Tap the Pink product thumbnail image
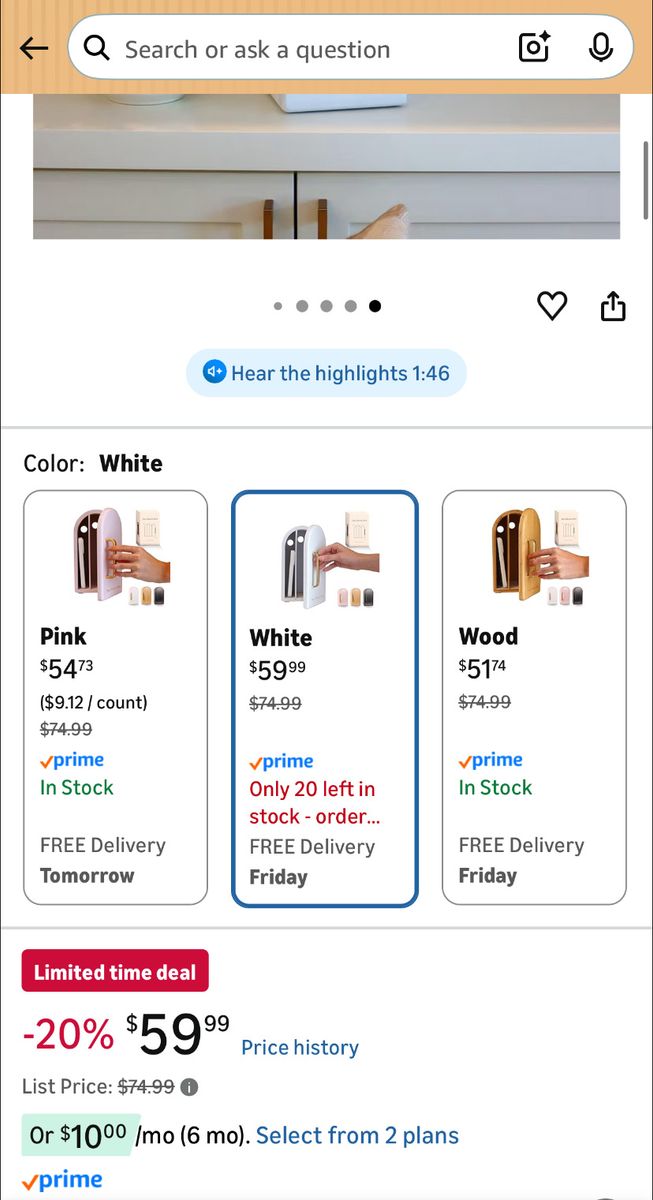Screen dimensions: 653x1200 (115, 557)
